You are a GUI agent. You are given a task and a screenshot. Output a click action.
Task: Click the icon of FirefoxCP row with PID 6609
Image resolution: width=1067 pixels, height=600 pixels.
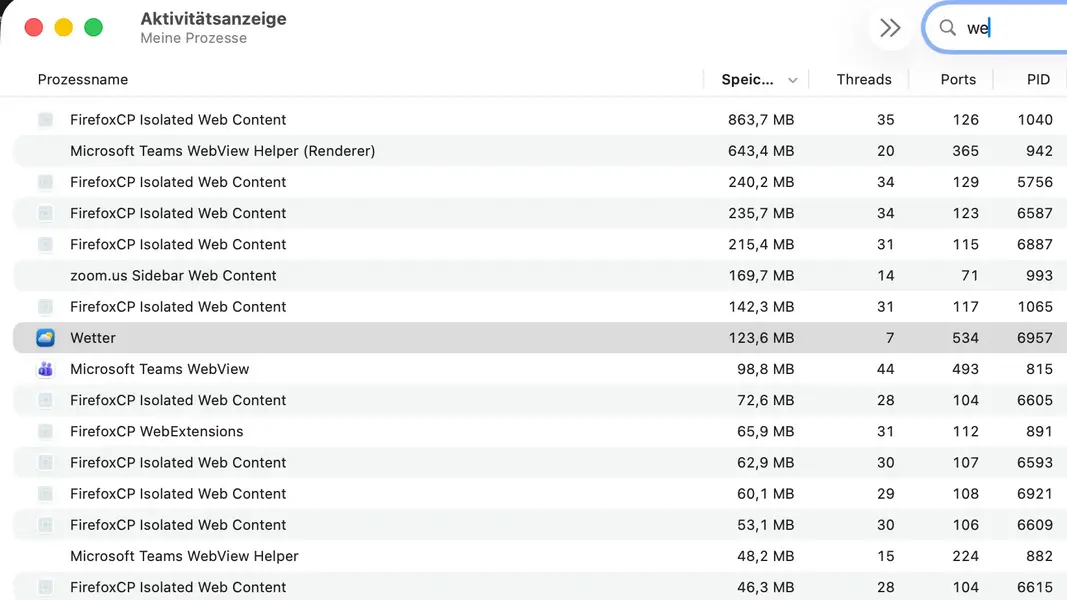46,524
